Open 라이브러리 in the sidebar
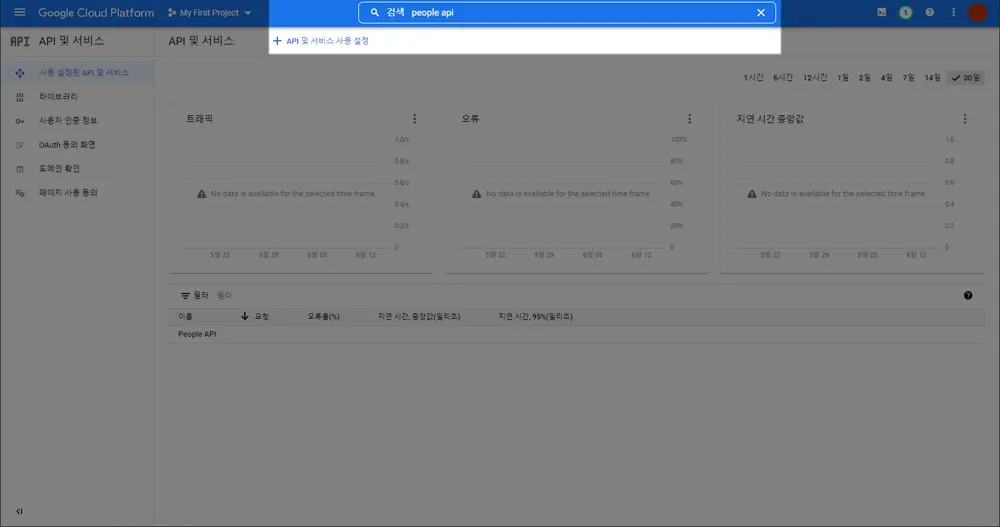The height and width of the screenshot is (527, 1000). coord(58,96)
